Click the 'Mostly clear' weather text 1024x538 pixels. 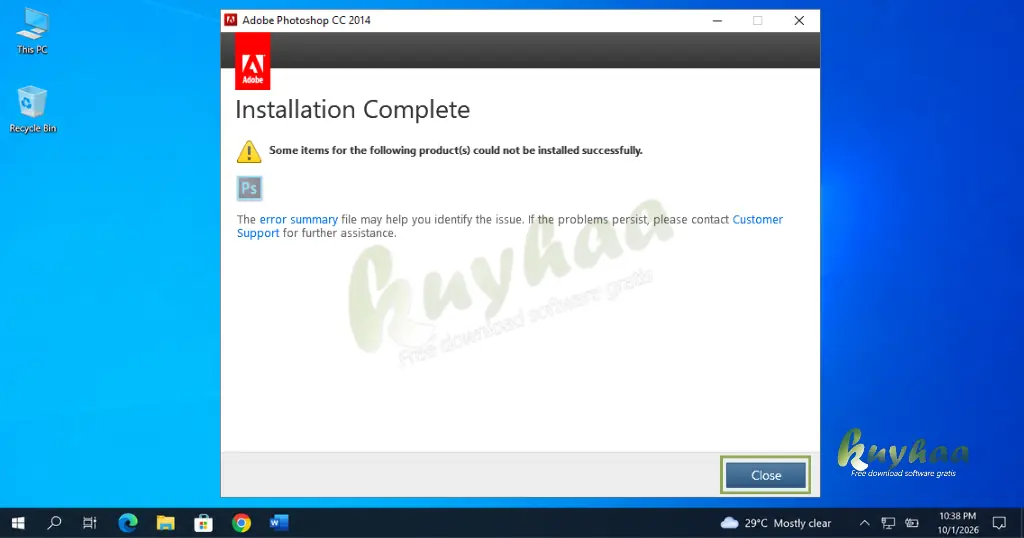pyautogui.click(x=802, y=523)
